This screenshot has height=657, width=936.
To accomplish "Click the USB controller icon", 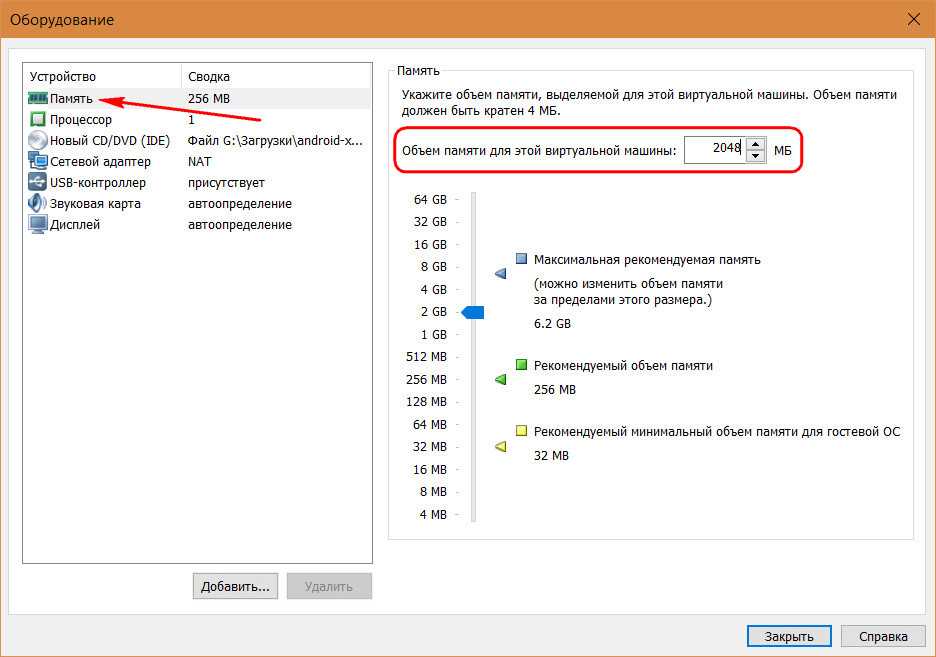I will tap(38, 183).
